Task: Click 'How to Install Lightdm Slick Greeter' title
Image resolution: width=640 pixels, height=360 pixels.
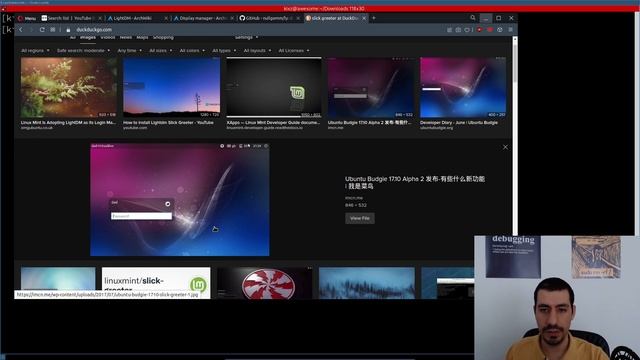Action: (168, 122)
